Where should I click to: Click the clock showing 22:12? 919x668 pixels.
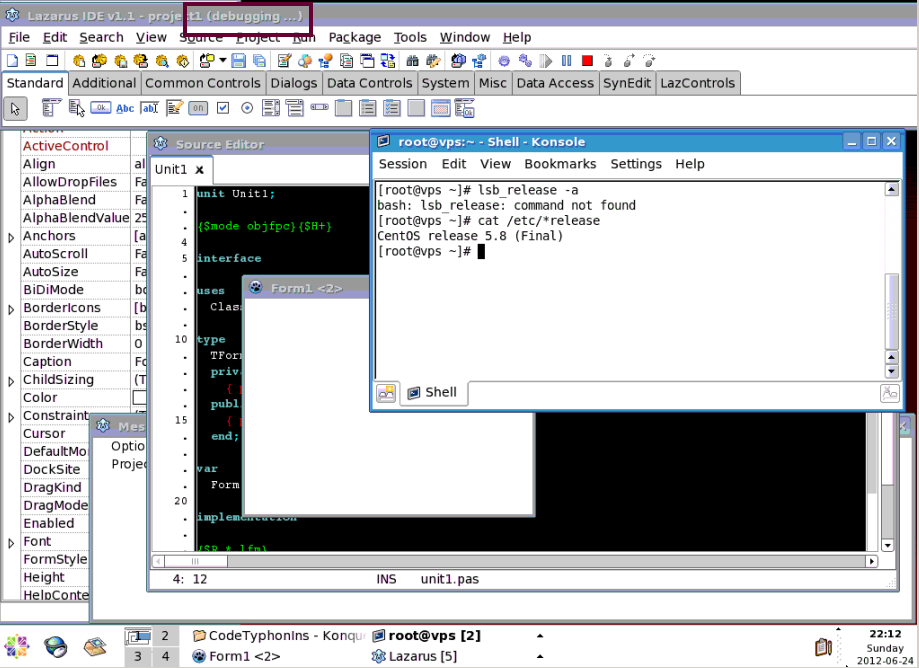[x=884, y=634]
